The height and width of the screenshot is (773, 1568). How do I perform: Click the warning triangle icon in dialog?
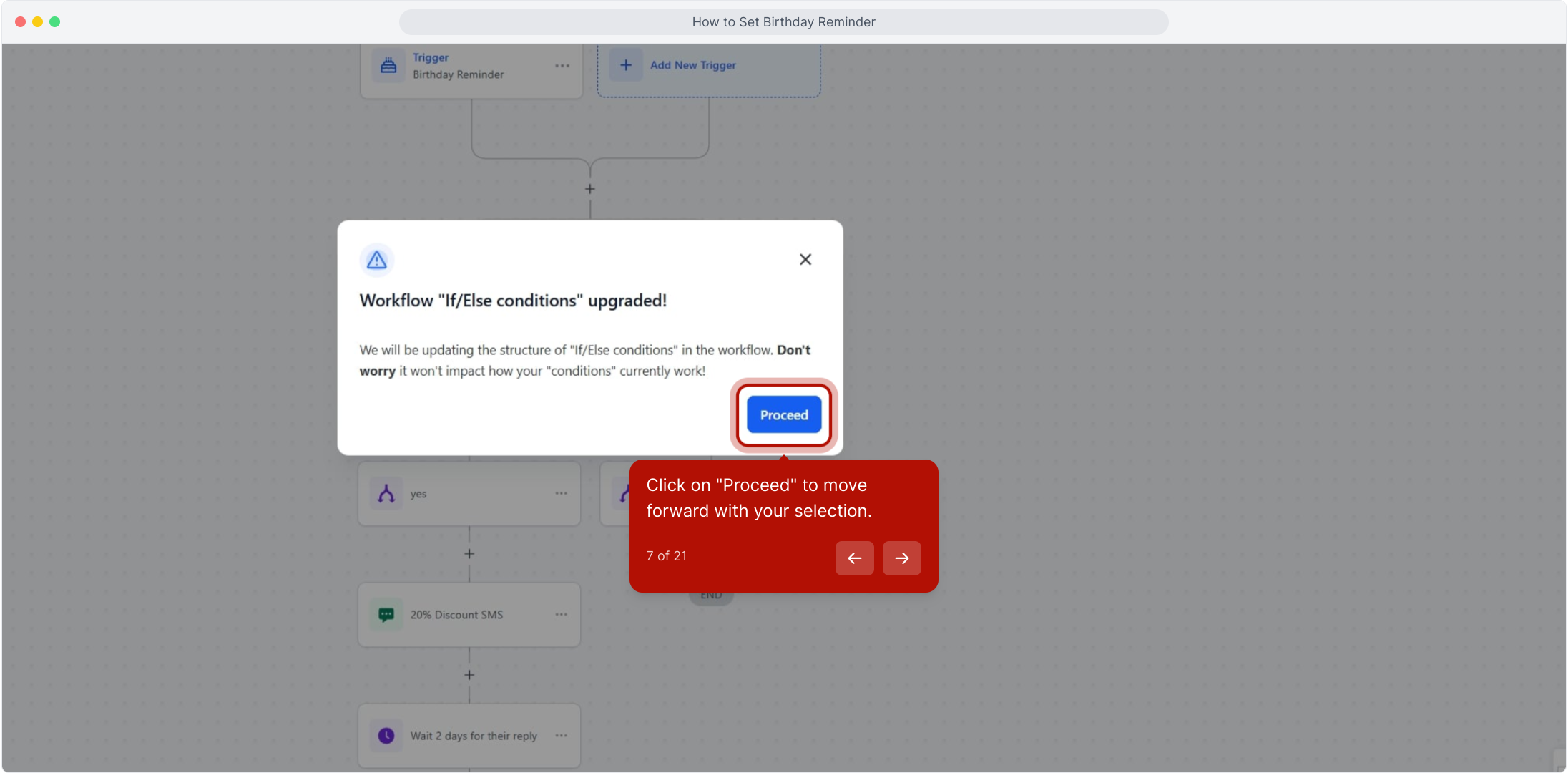point(377,261)
